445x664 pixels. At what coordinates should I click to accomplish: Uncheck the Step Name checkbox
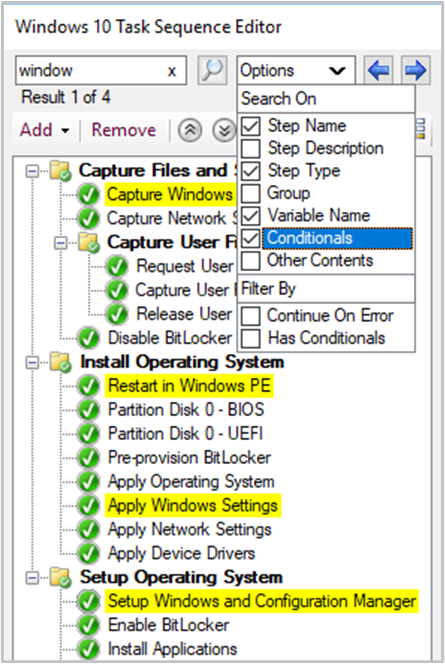[251, 126]
